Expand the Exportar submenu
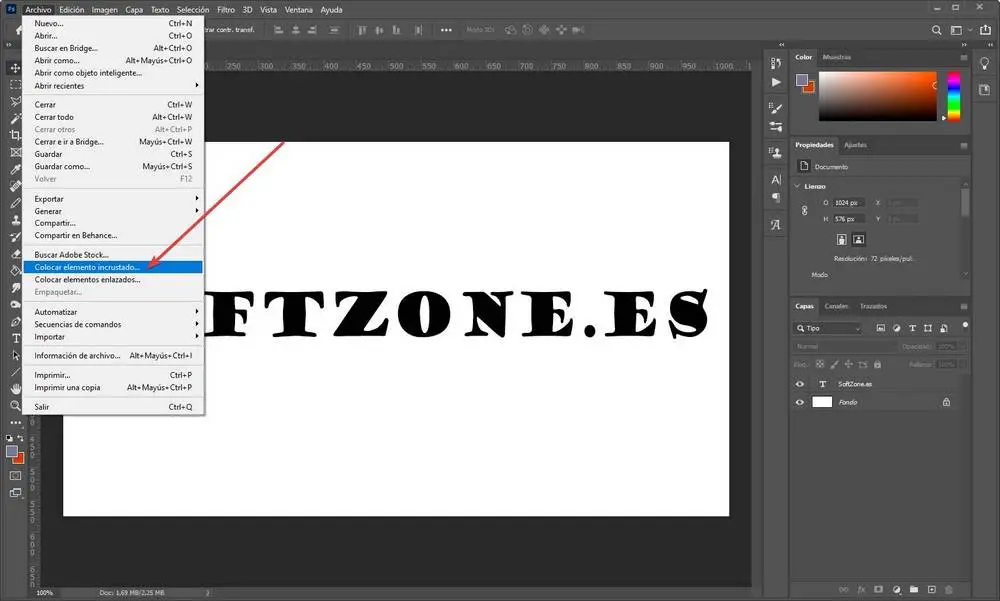The height and width of the screenshot is (601, 1000). (x=113, y=198)
